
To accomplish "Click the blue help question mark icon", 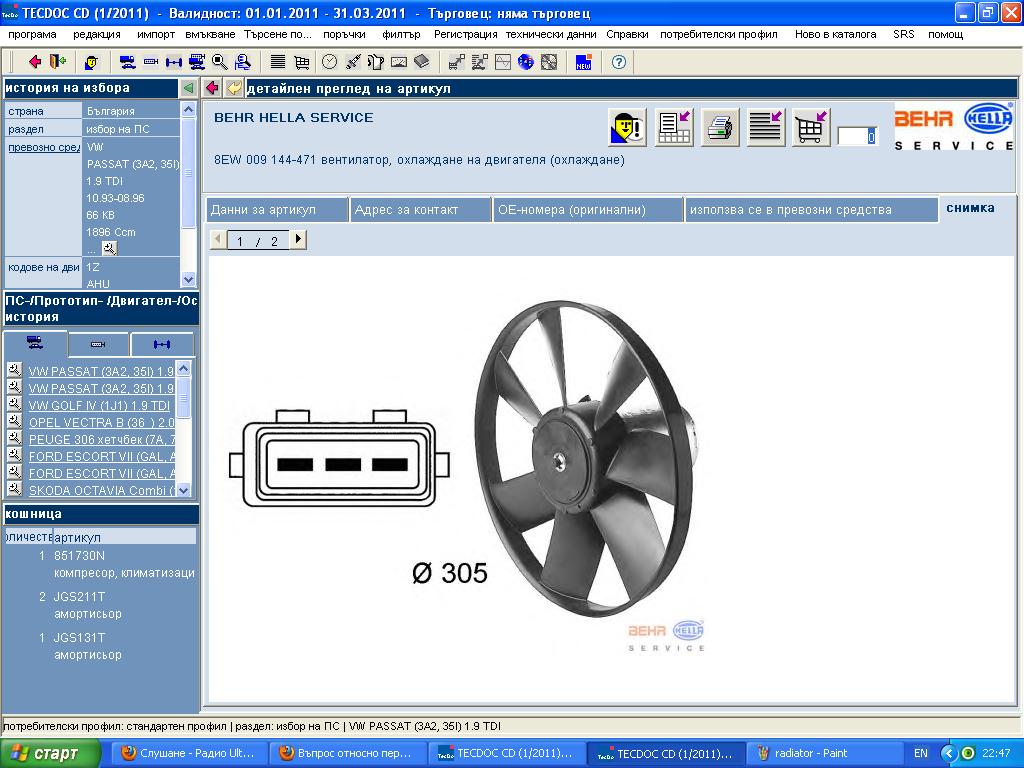I will [619, 62].
